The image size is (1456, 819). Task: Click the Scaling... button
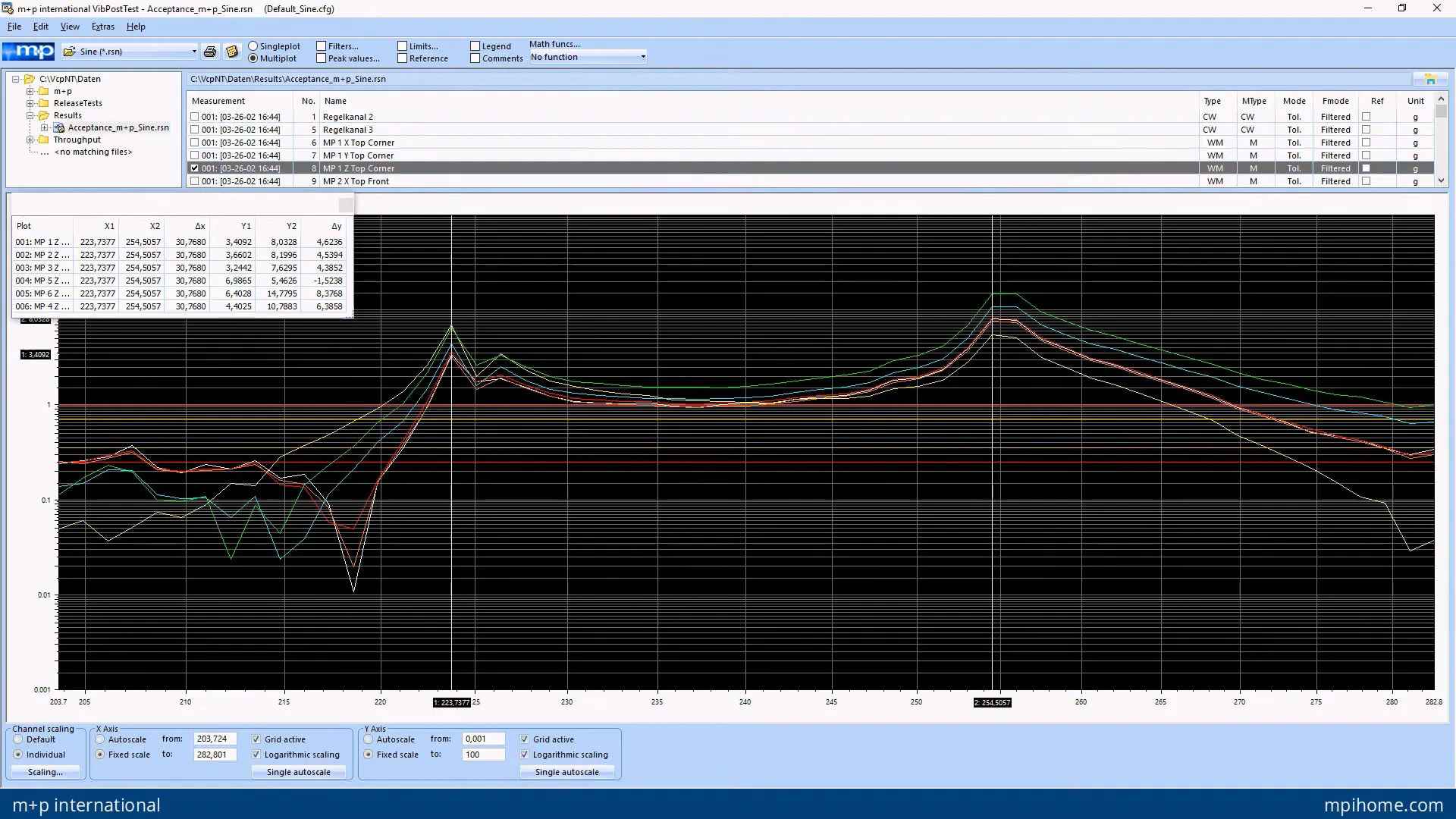coord(45,772)
